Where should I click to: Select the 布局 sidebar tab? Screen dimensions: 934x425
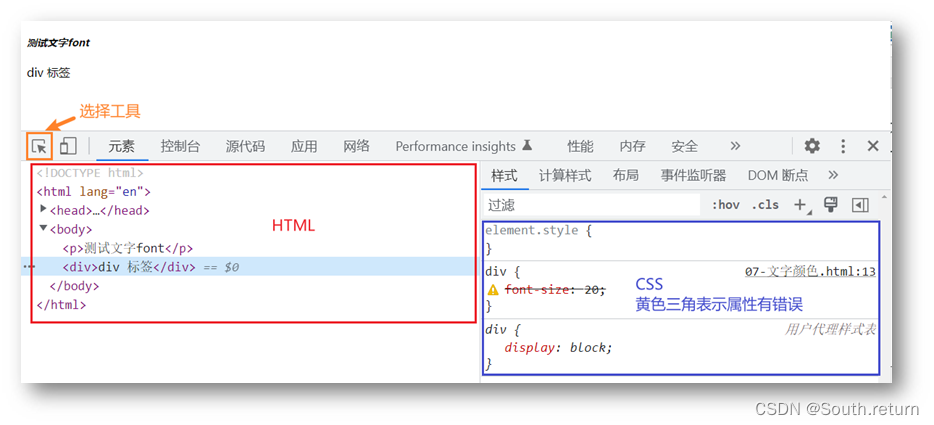(x=625, y=176)
